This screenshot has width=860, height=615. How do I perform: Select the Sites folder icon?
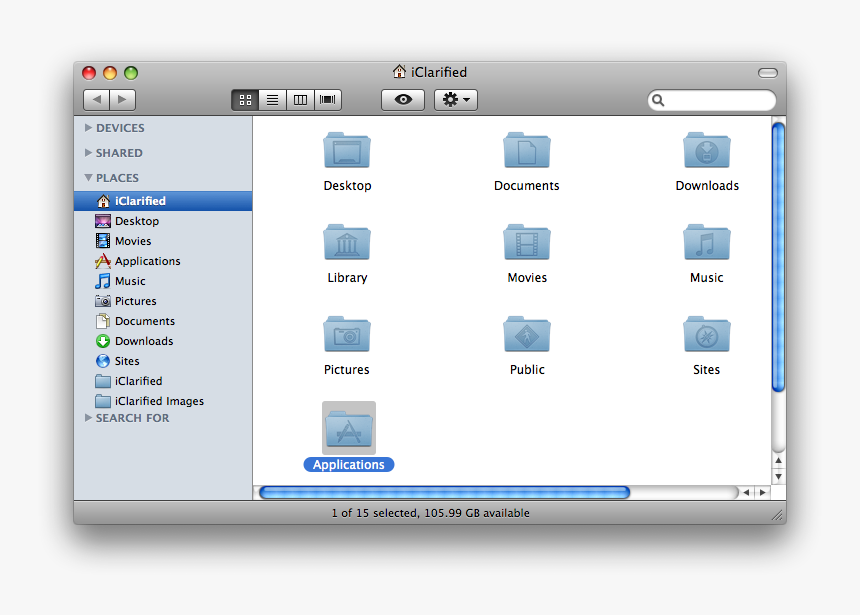pyautogui.click(x=706, y=334)
